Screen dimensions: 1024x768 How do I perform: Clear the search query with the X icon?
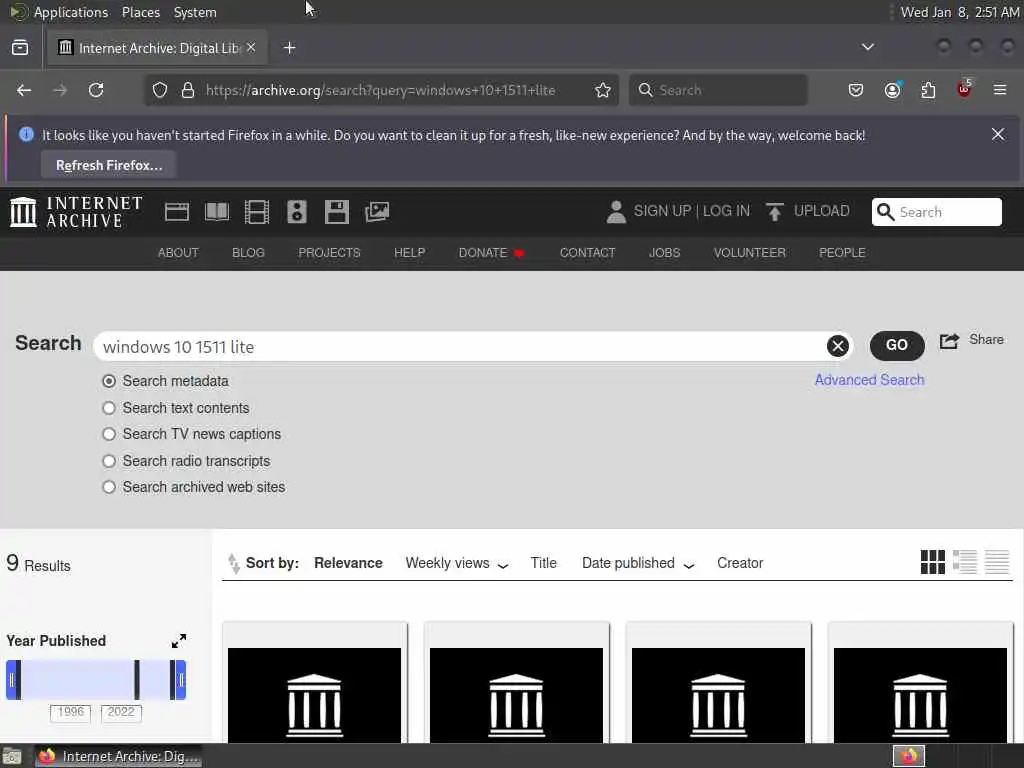838,345
